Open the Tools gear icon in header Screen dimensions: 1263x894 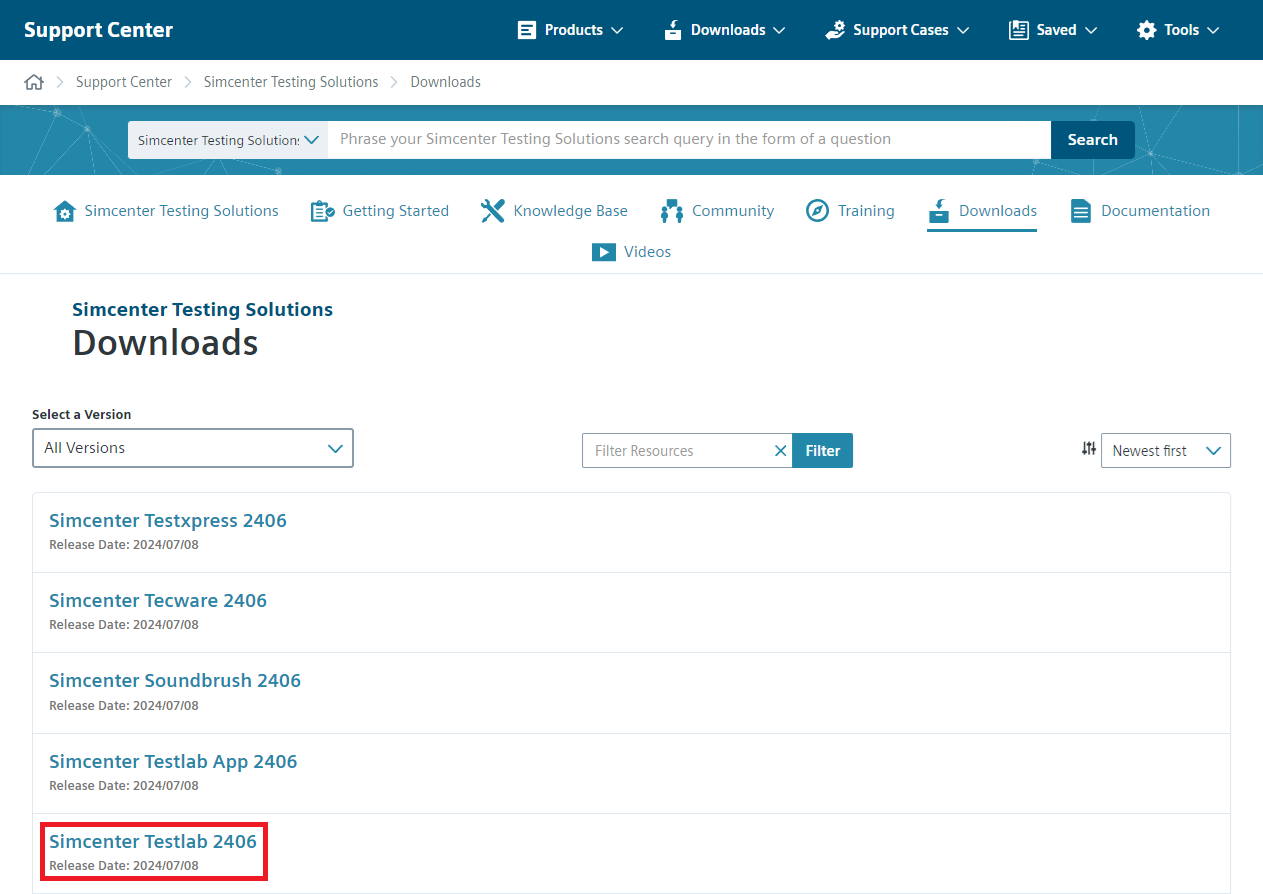(1146, 29)
